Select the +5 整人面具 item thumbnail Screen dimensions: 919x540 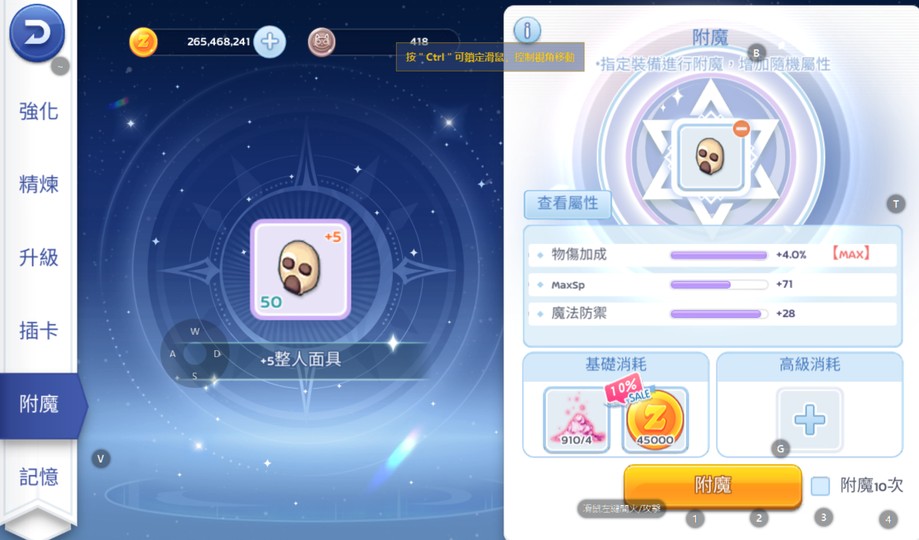[301, 270]
